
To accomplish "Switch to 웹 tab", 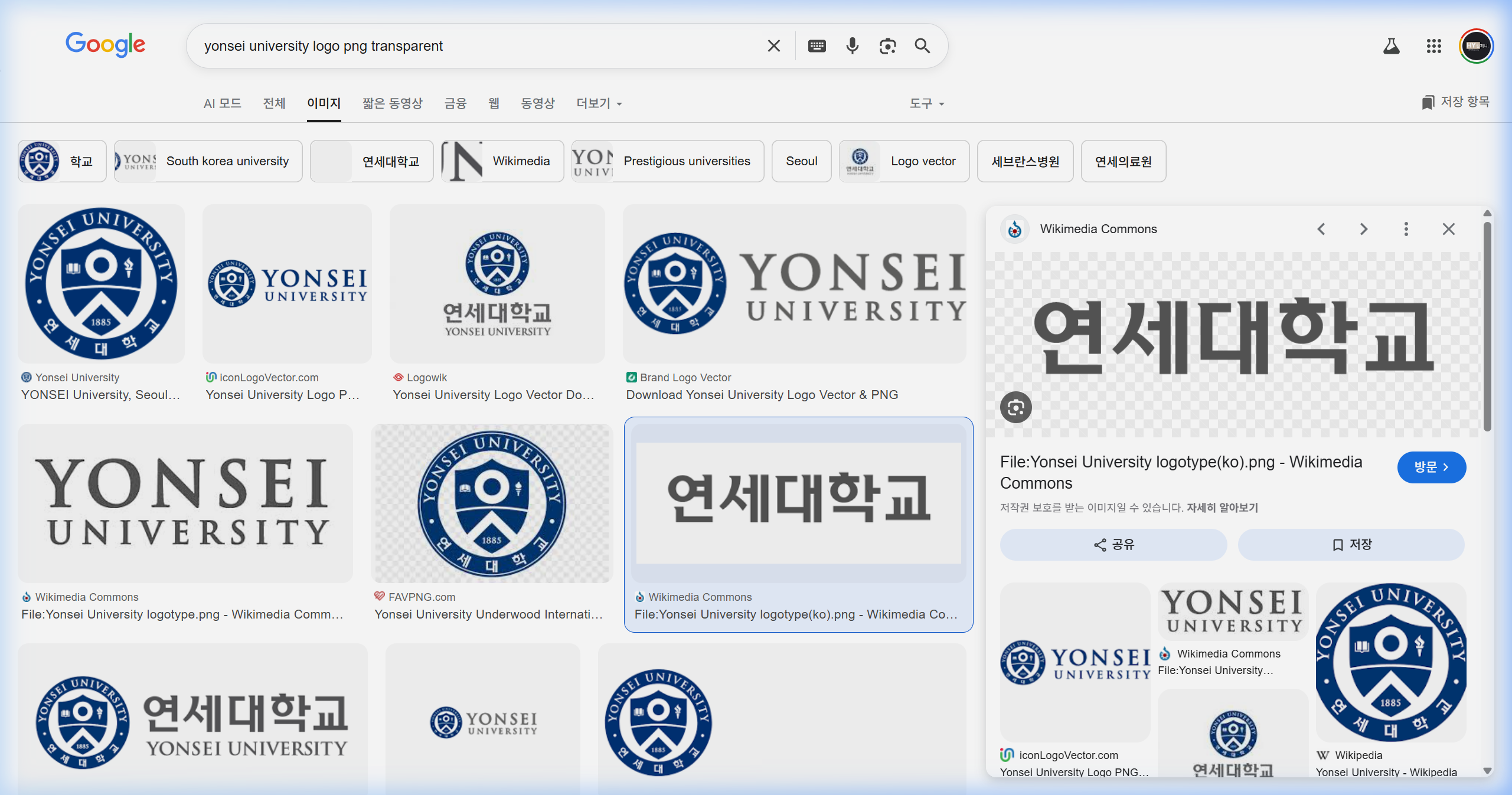I will coord(494,103).
